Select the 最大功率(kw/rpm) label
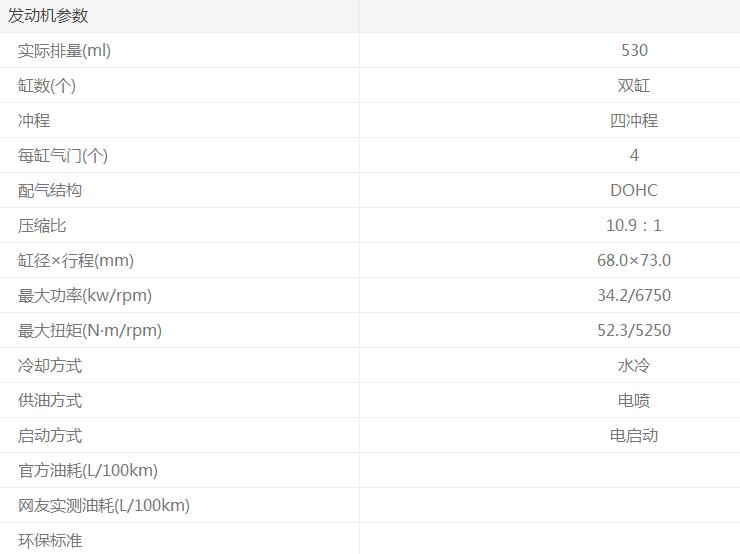 tap(85, 296)
